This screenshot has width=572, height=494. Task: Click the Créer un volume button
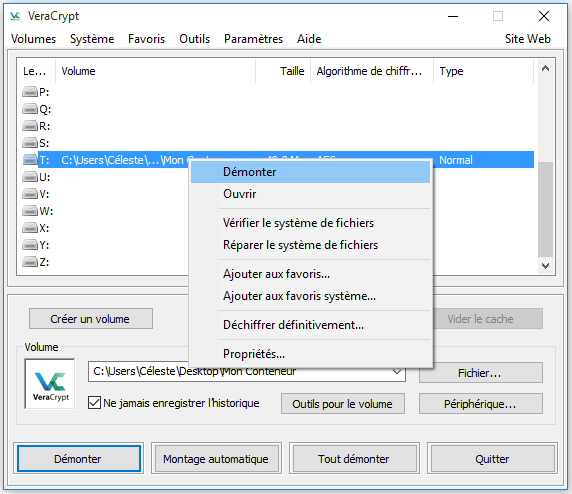(90, 319)
